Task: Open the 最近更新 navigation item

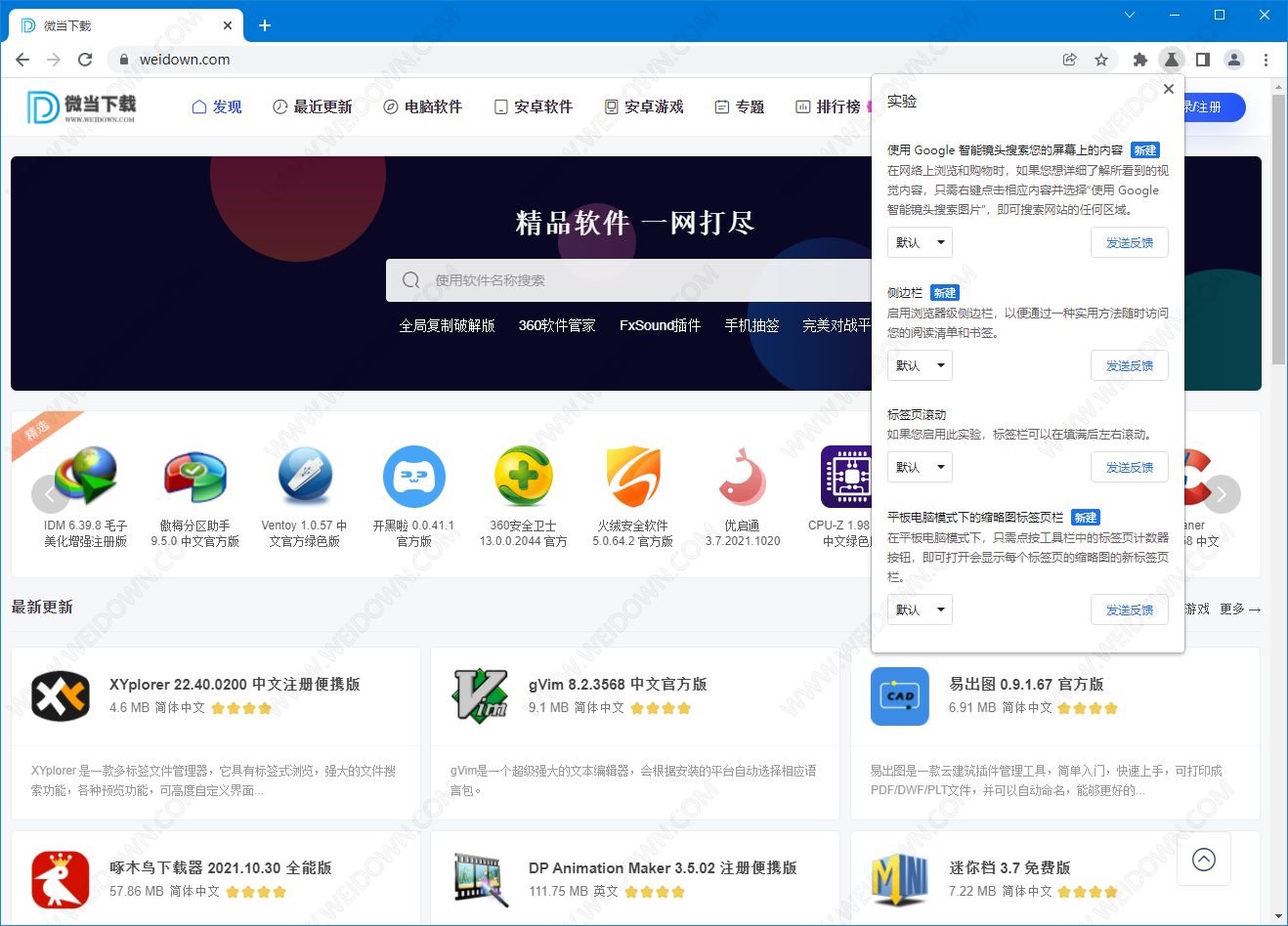Action: click(312, 106)
